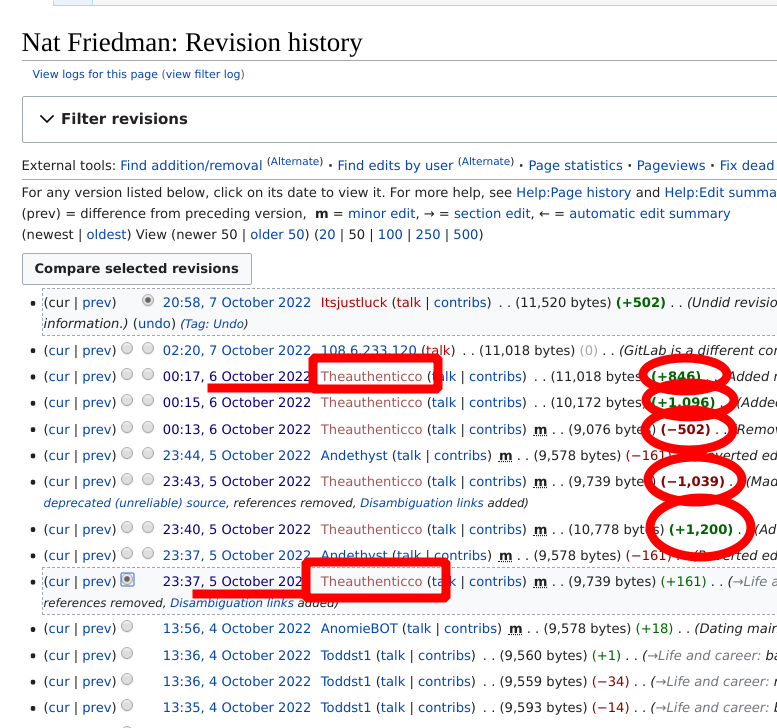Open Disambiguation links tag on the 23:43 row
This screenshot has height=728, width=777.
pos(422,503)
